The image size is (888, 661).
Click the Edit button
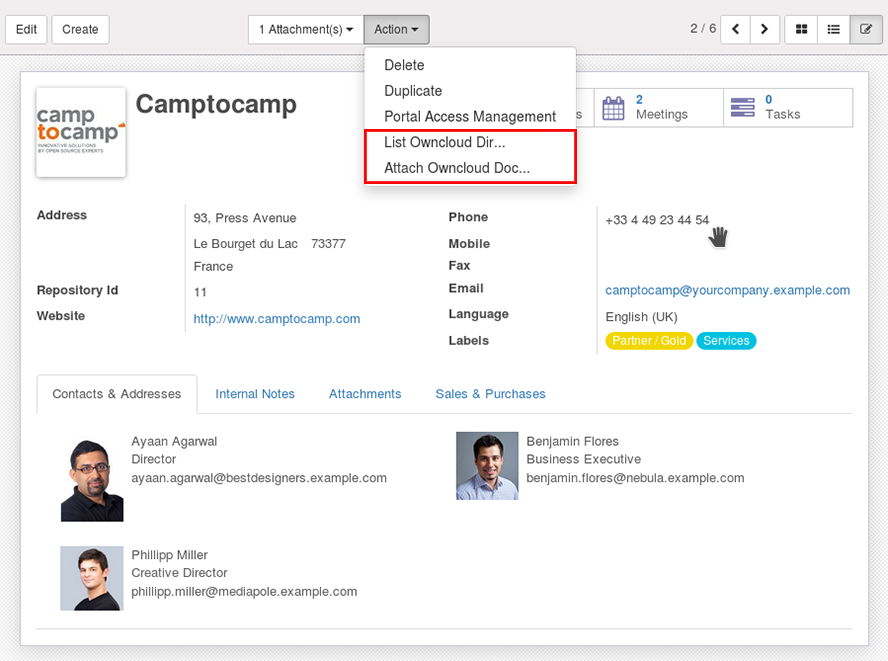[x=27, y=29]
